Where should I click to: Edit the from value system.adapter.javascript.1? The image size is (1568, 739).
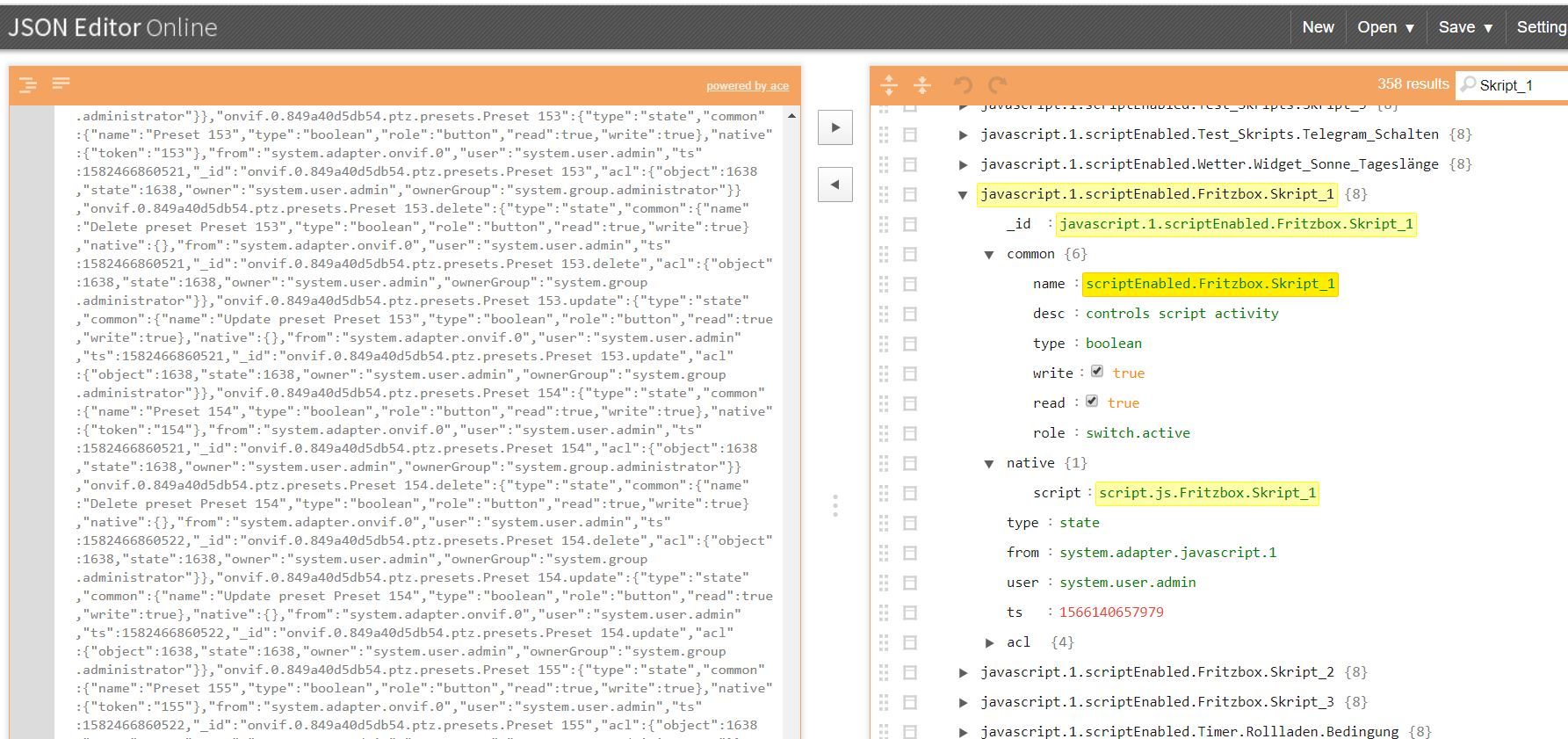(1167, 553)
